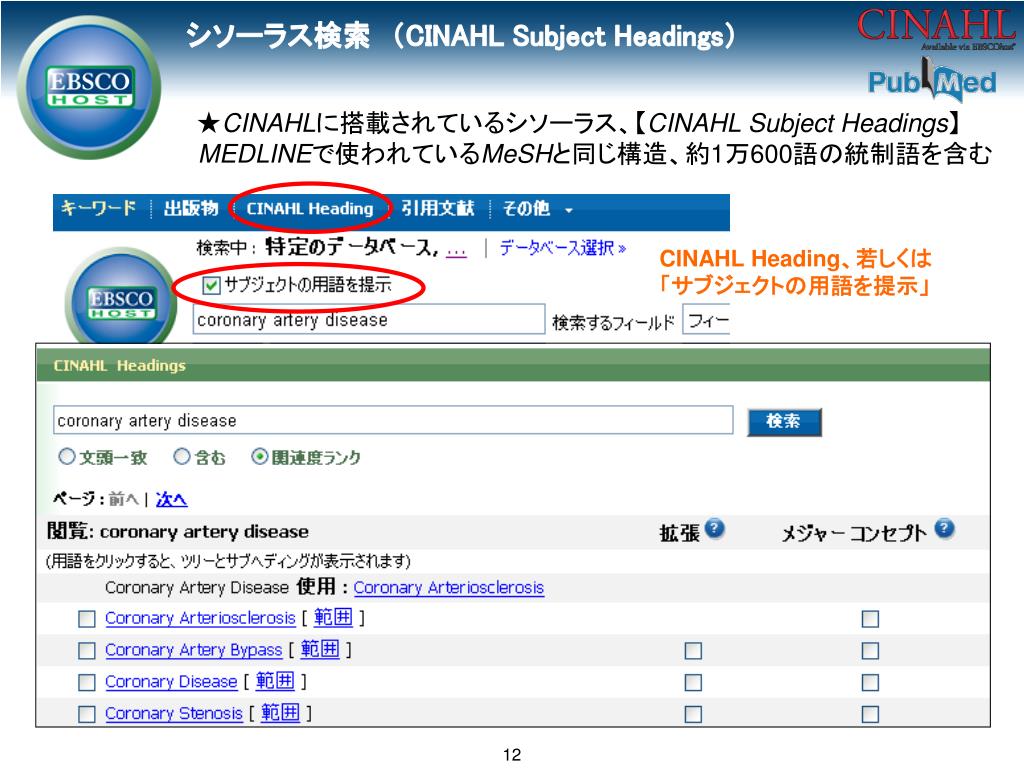Enable 拡張 for Coronary Artery Bypass
This screenshot has width=1024, height=768.
click(694, 650)
